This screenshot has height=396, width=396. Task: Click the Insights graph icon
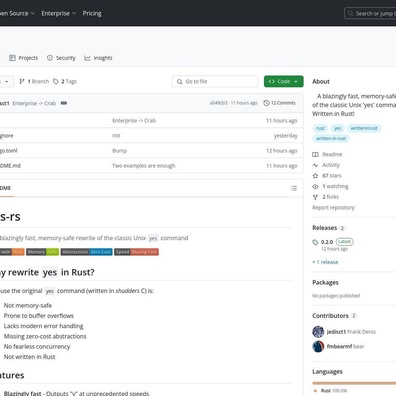point(87,58)
